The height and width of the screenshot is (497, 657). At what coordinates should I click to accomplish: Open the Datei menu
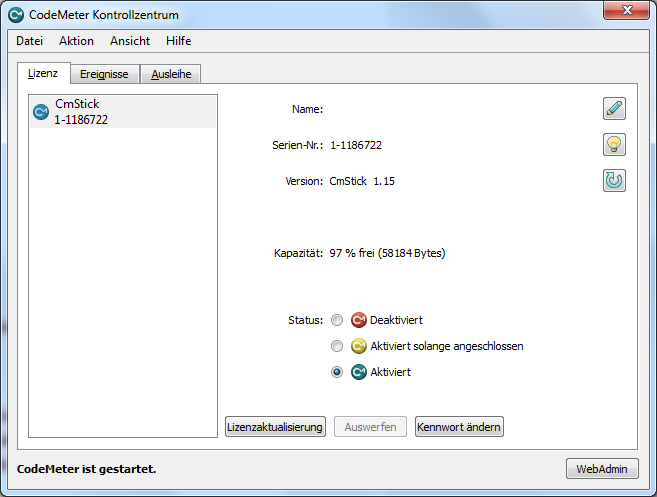[x=30, y=41]
